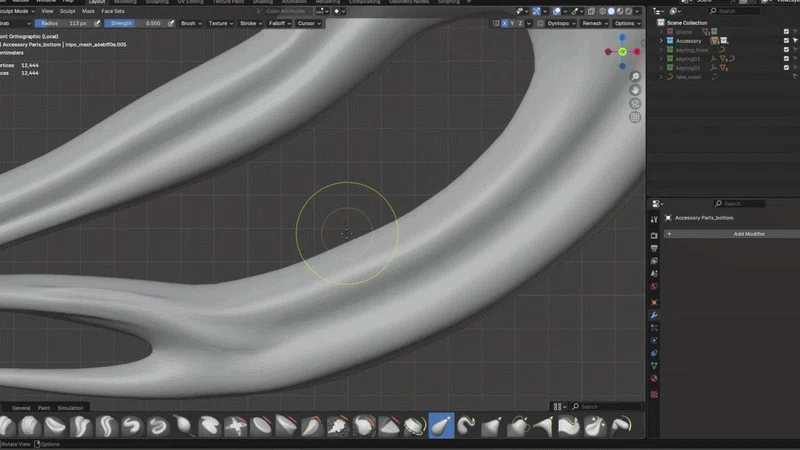800x450 pixels.
Task: Select the teapot-shaped brush with yellow arrow
Action: (x=518, y=426)
